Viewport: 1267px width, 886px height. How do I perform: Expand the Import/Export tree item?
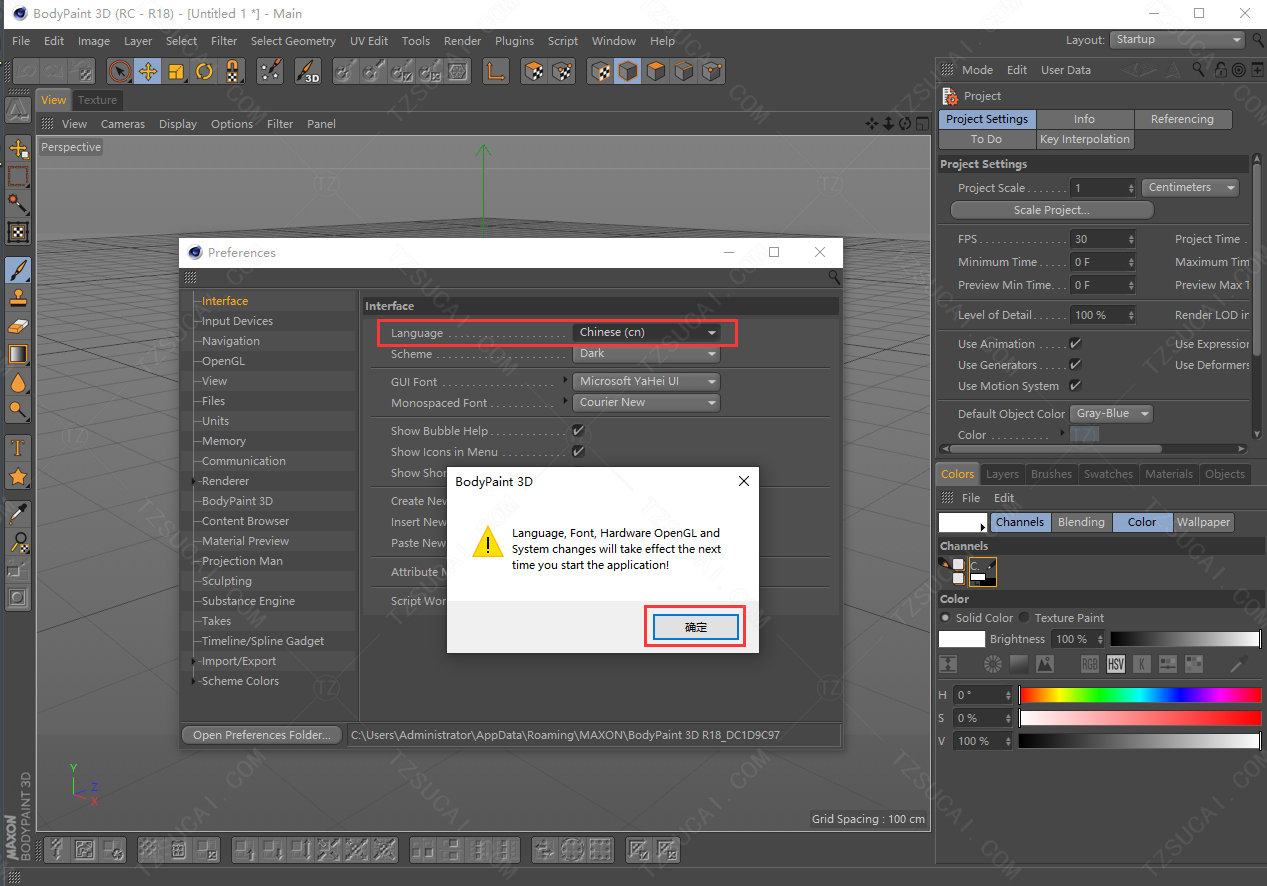[x=195, y=661]
